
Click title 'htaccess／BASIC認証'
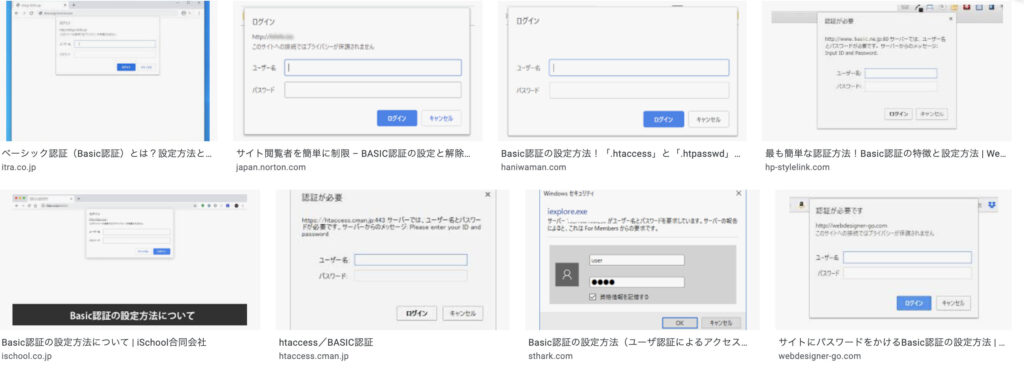click(x=326, y=342)
